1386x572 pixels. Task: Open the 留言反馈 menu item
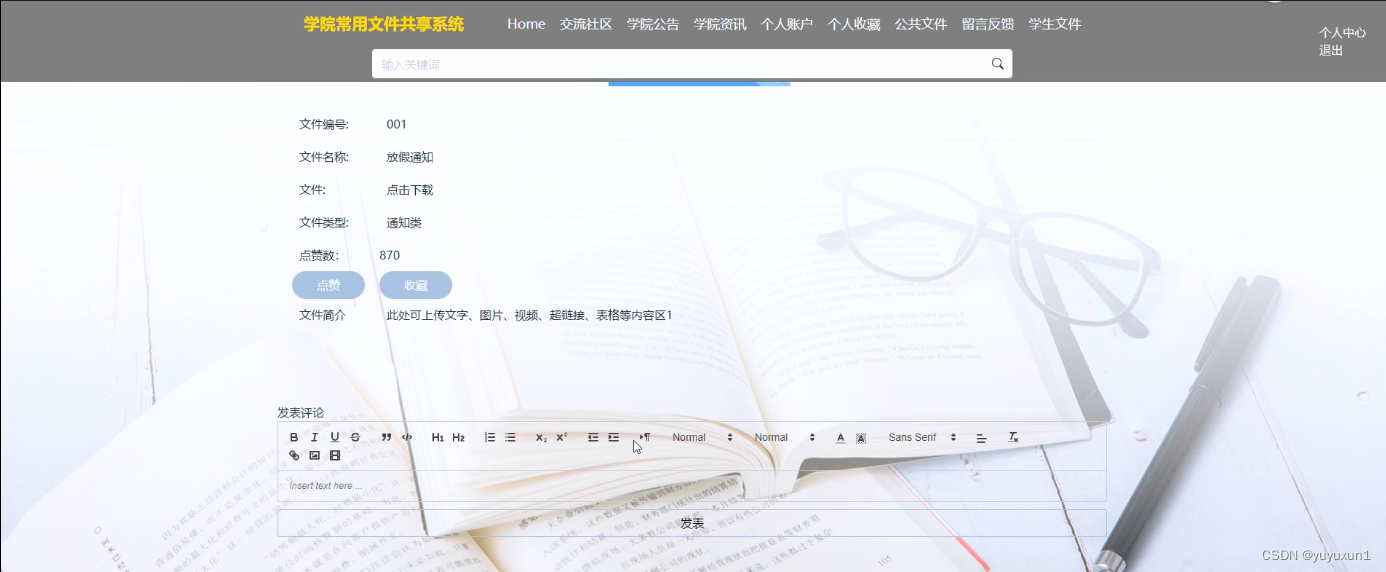pyautogui.click(x=988, y=24)
